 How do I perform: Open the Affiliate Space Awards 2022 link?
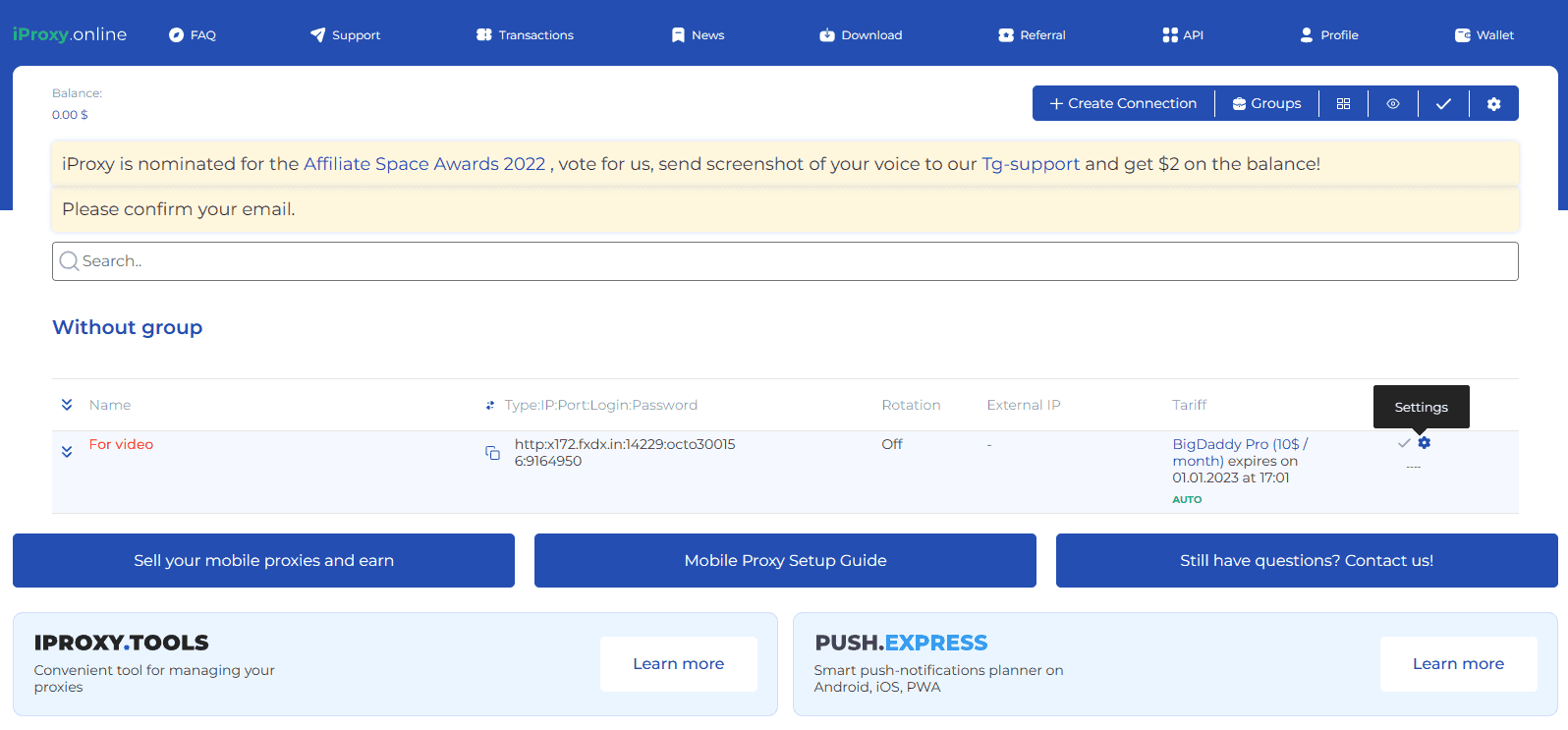[x=424, y=164]
